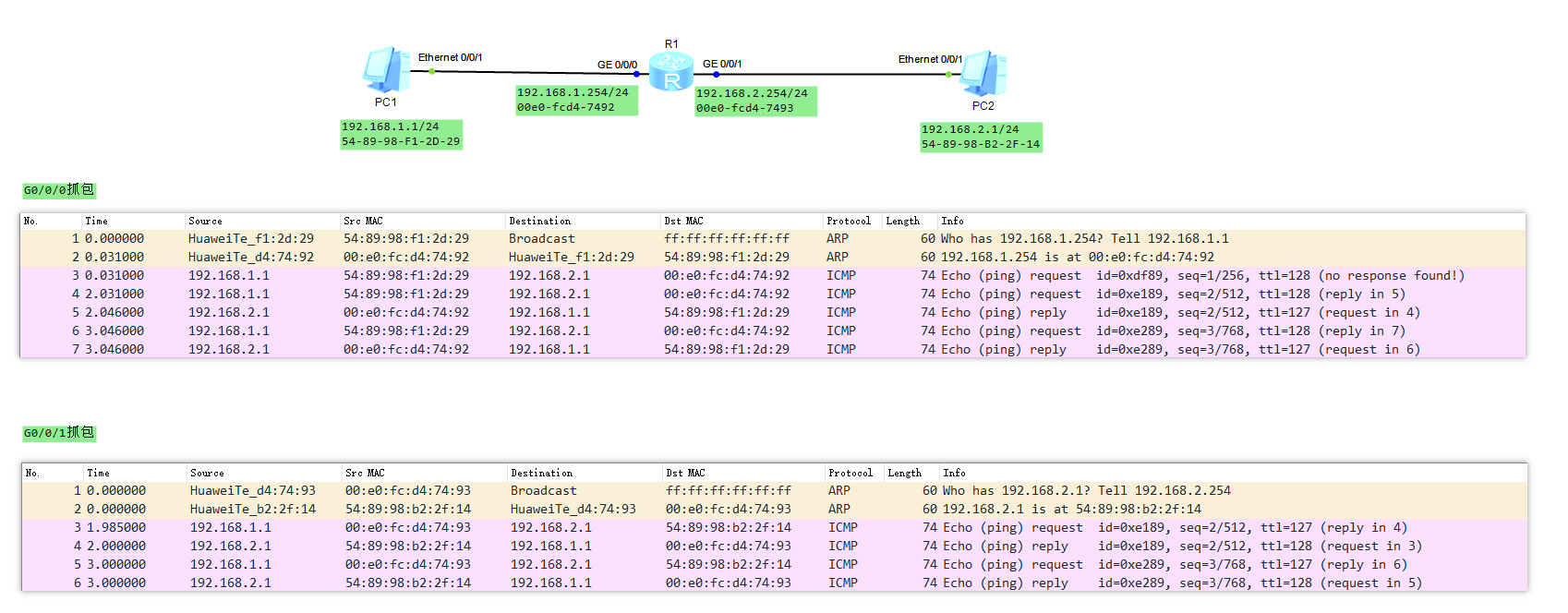
Task: Click Info column header in G0/0/1 capture
Action: pyautogui.click(x=954, y=474)
